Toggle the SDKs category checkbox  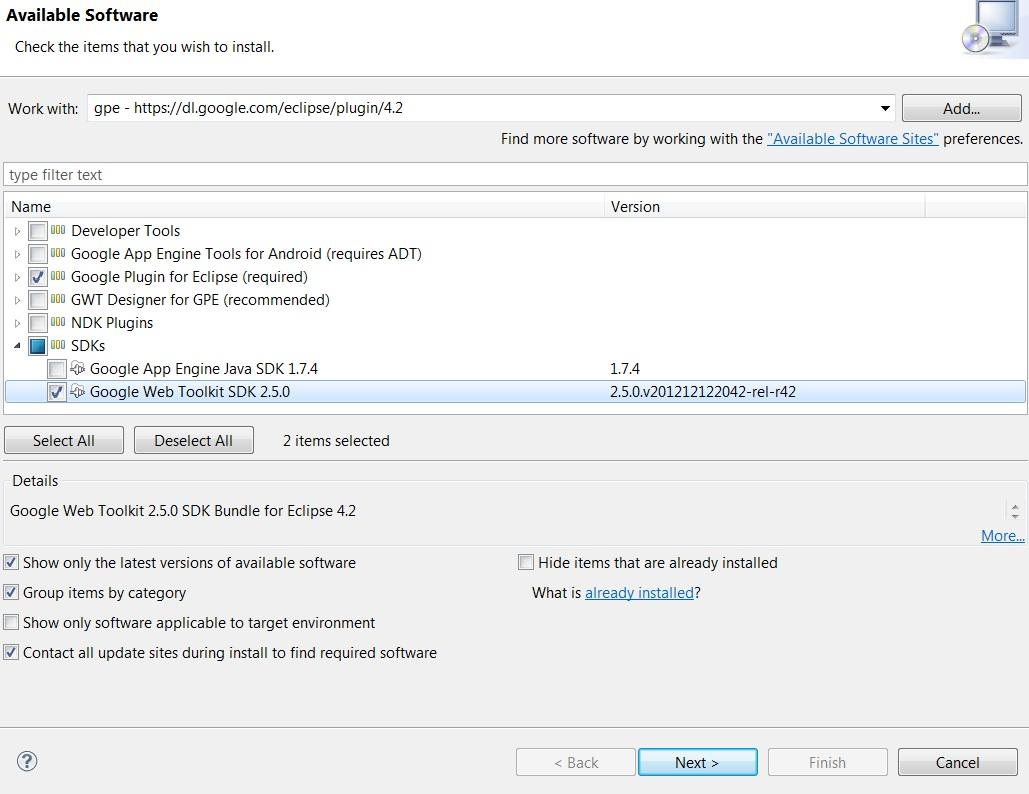point(38,346)
